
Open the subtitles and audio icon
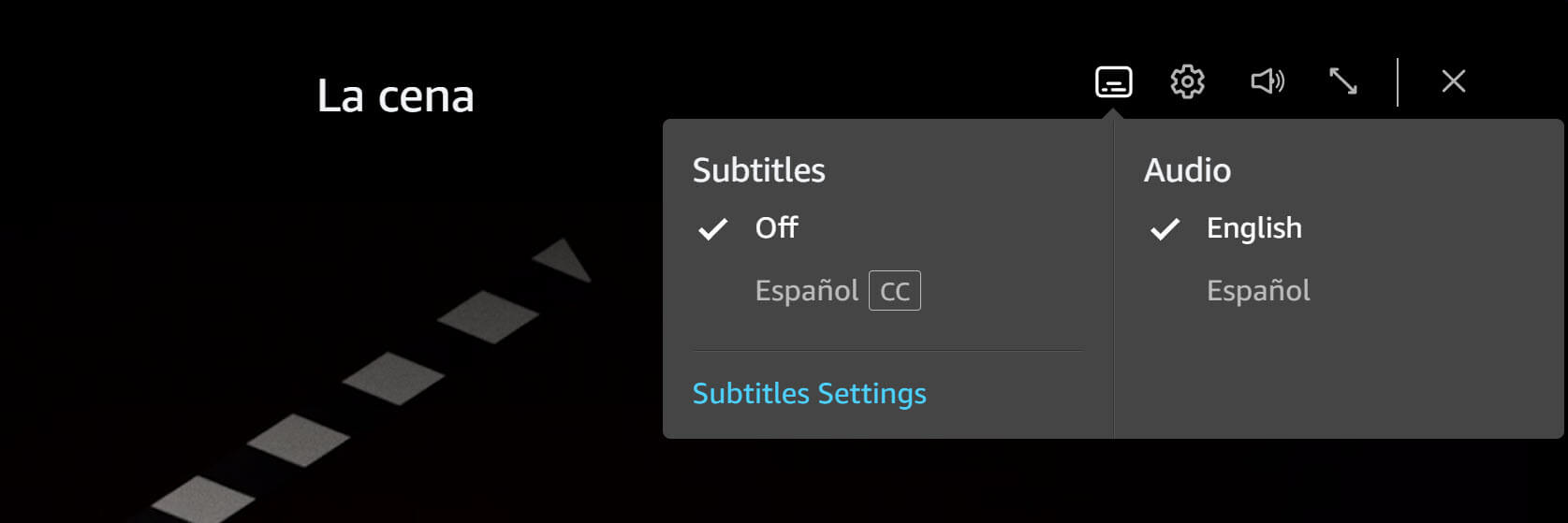1113,81
